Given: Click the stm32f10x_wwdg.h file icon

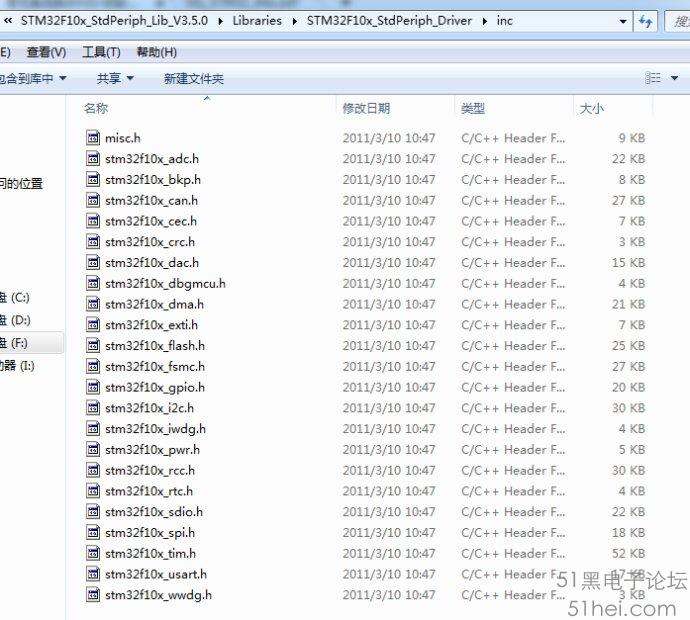Looking at the screenshot, I should pyautogui.click(x=93, y=594).
